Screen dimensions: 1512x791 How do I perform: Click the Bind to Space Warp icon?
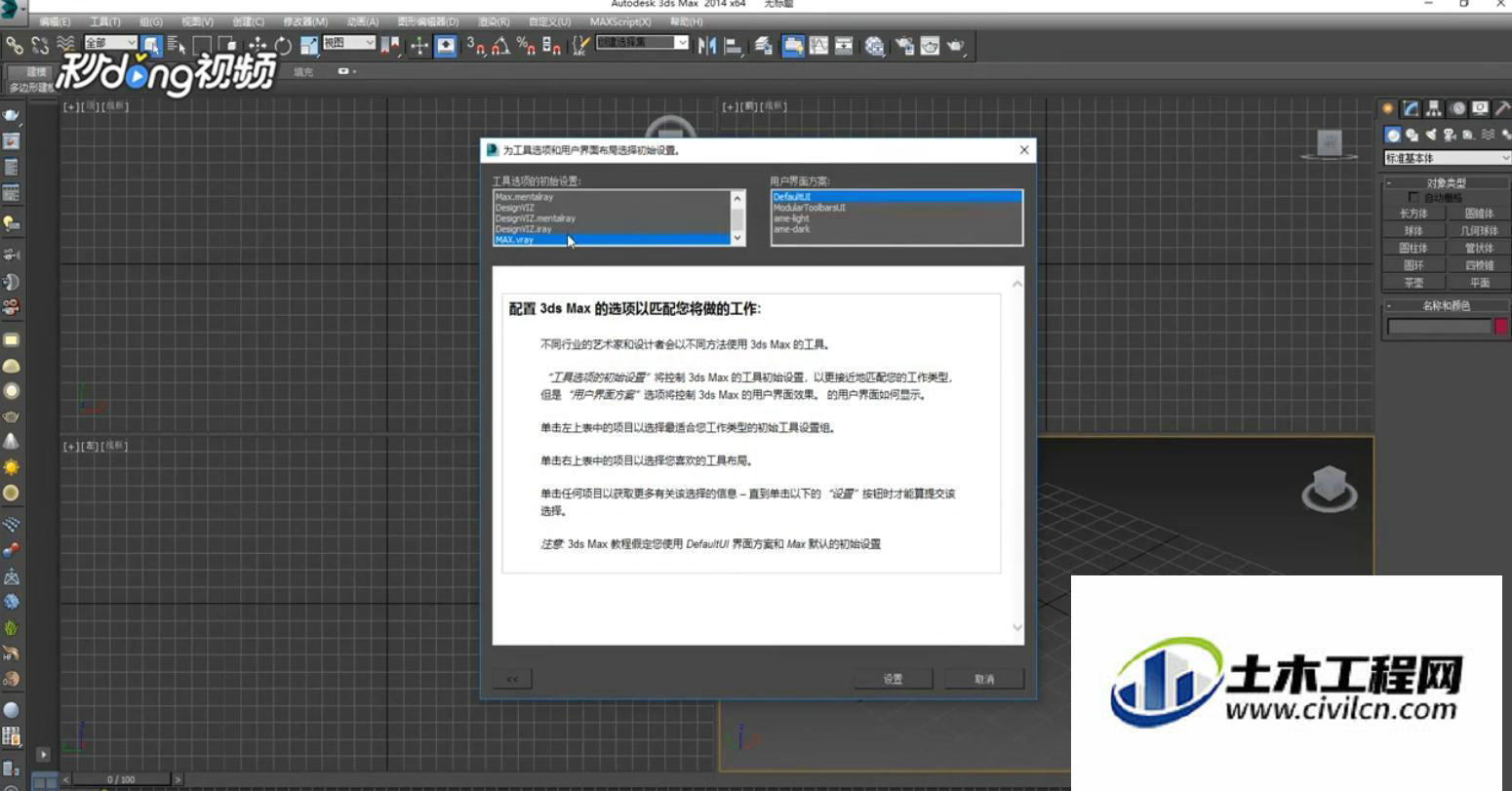(65, 45)
